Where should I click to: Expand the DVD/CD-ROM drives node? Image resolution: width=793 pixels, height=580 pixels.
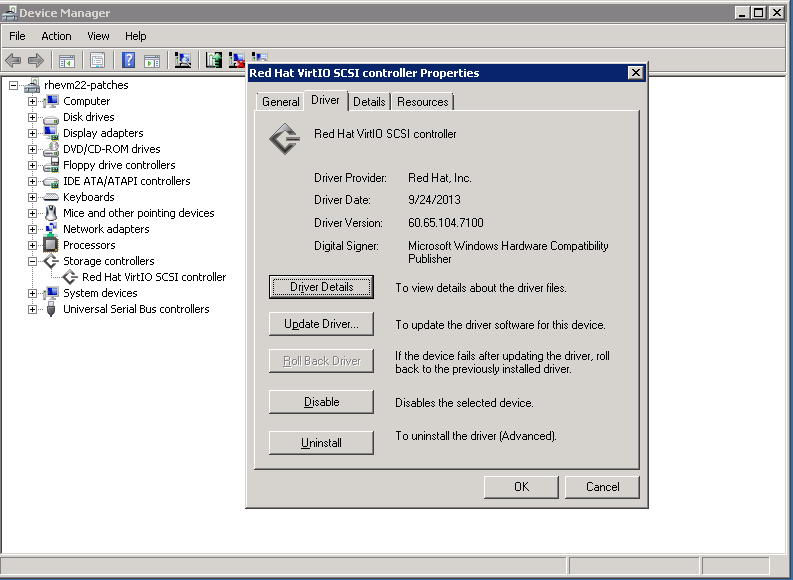point(32,149)
